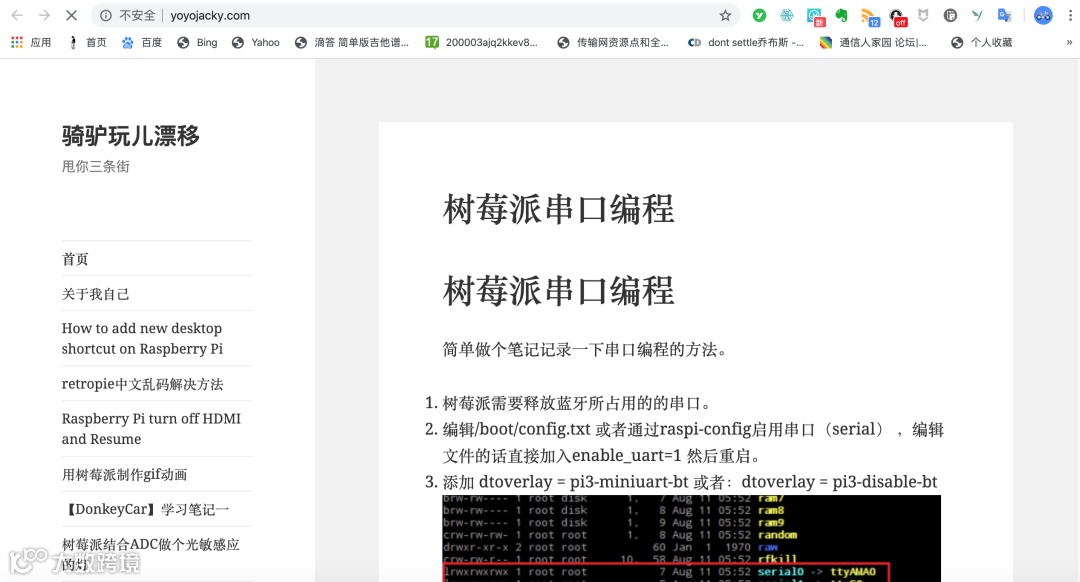Open the Google Translate extension
Image resolution: width=1080 pixels, height=582 pixels.
(1005, 15)
